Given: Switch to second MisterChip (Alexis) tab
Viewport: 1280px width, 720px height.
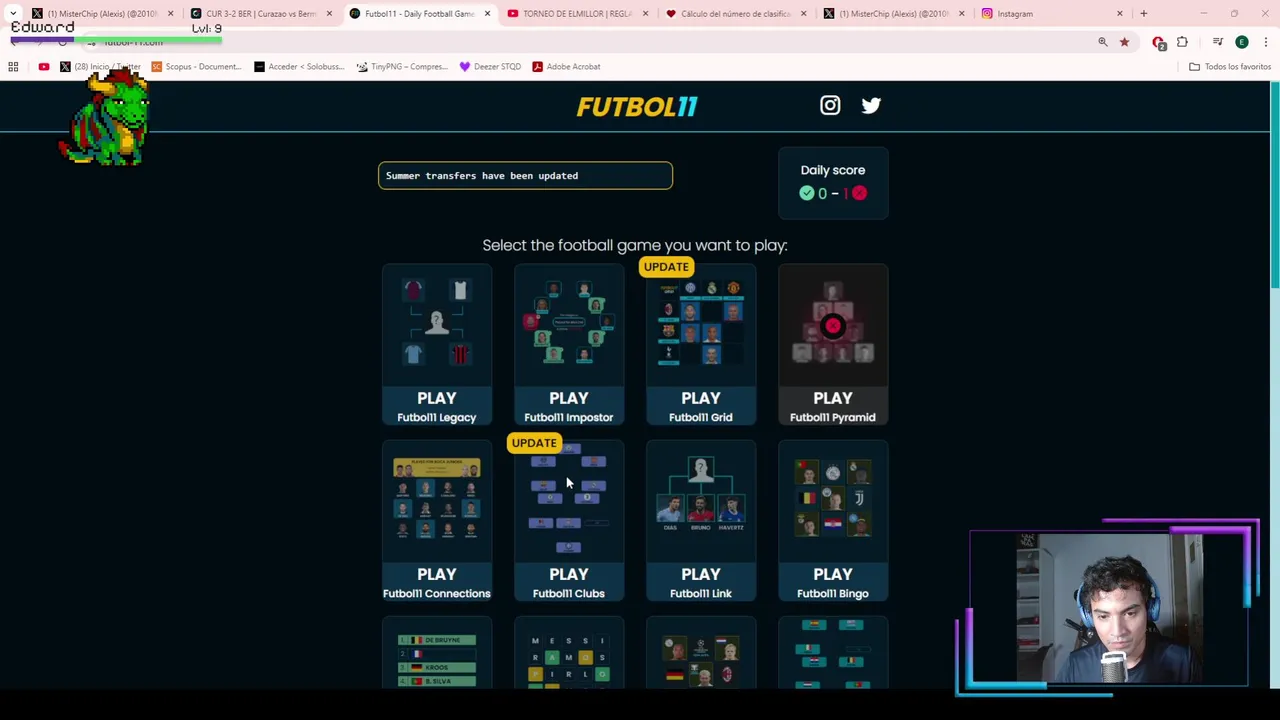Looking at the screenshot, I should [893, 14].
